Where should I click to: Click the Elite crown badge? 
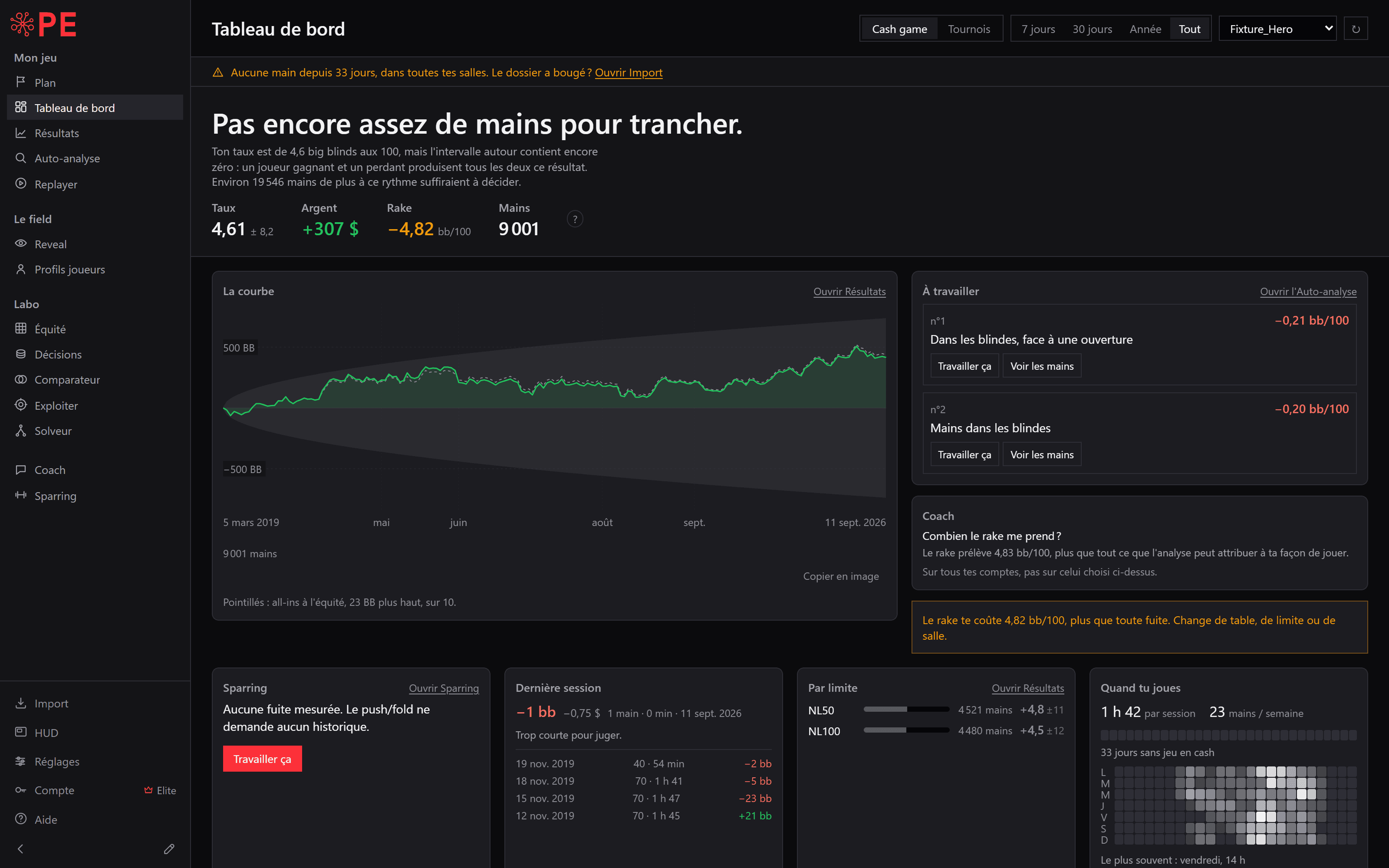pyautogui.click(x=160, y=790)
